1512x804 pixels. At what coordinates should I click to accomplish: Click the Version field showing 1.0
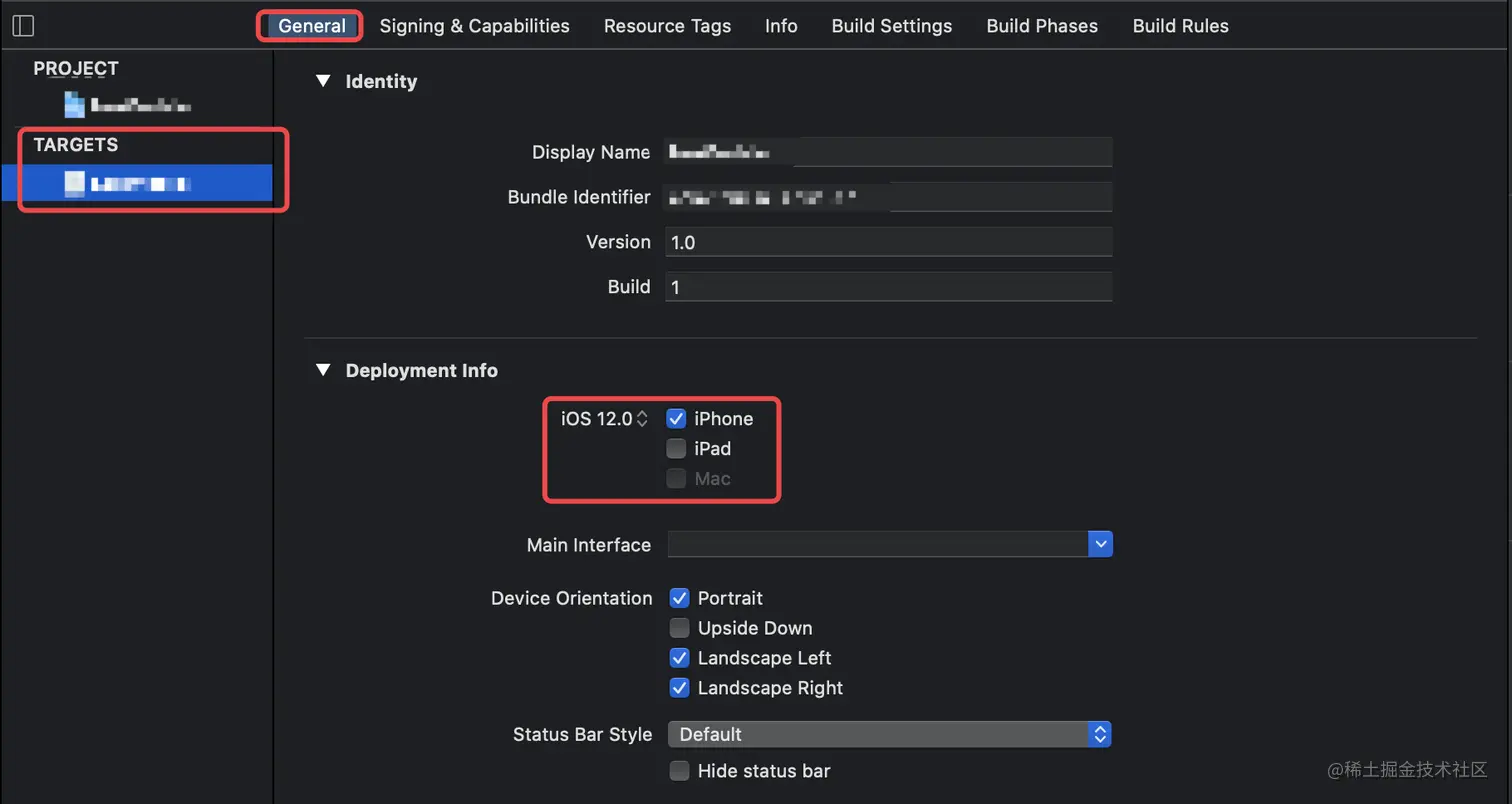pos(889,242)
